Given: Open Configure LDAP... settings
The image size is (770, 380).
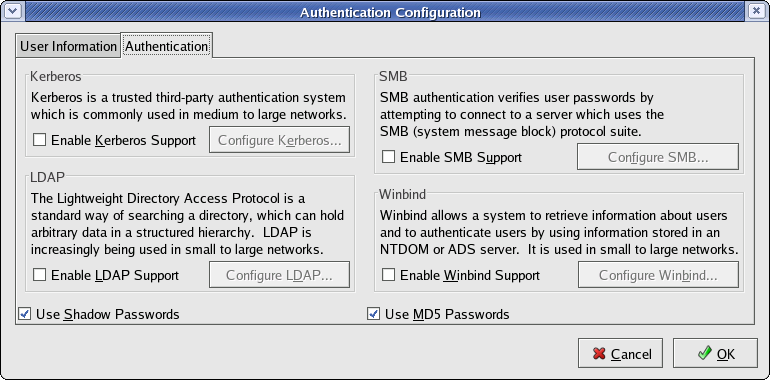Looking at the screenshot, I should [x=279, y=275].
